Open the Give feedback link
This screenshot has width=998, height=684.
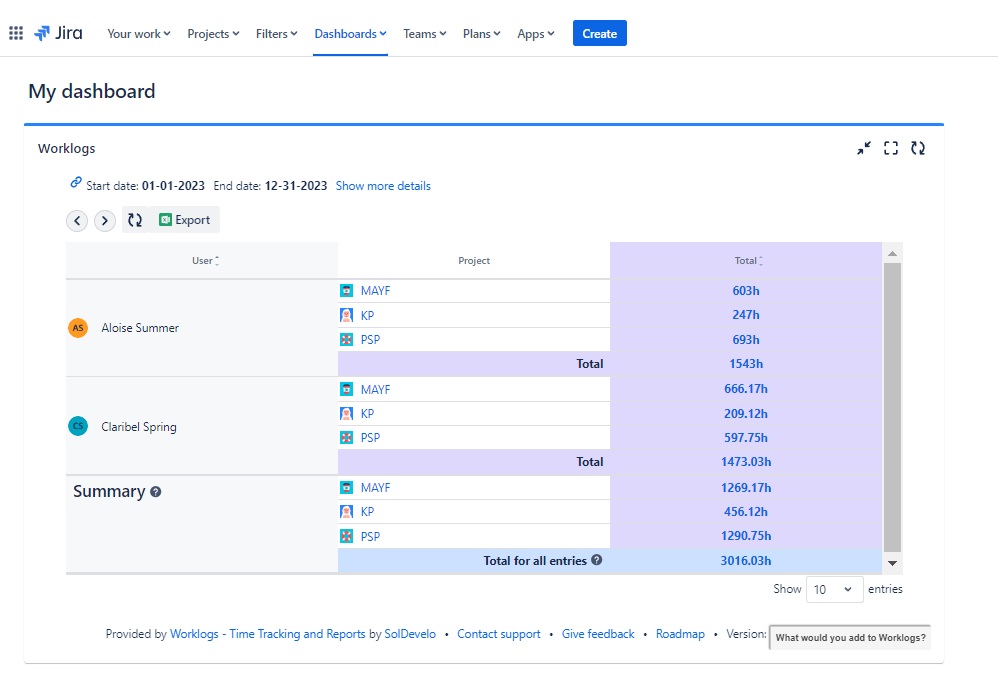598,634
